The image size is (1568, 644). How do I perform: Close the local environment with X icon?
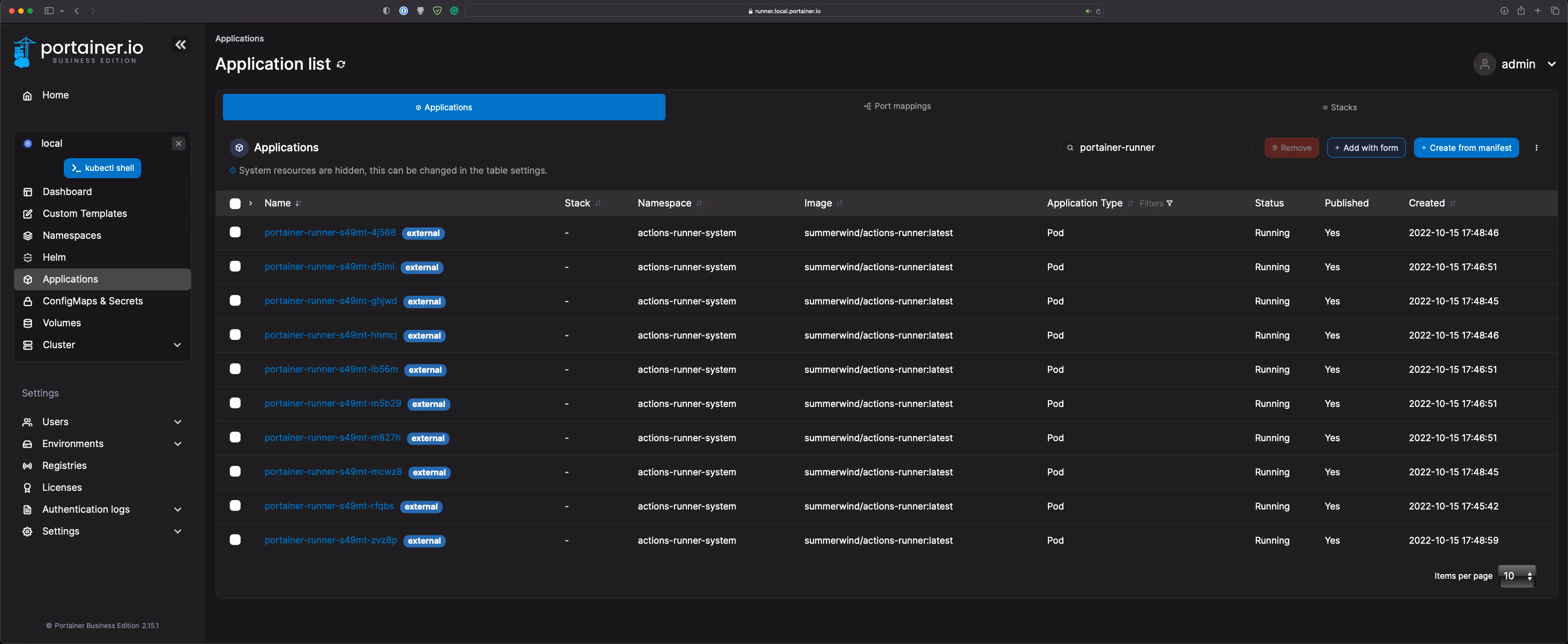click(178, 144)
